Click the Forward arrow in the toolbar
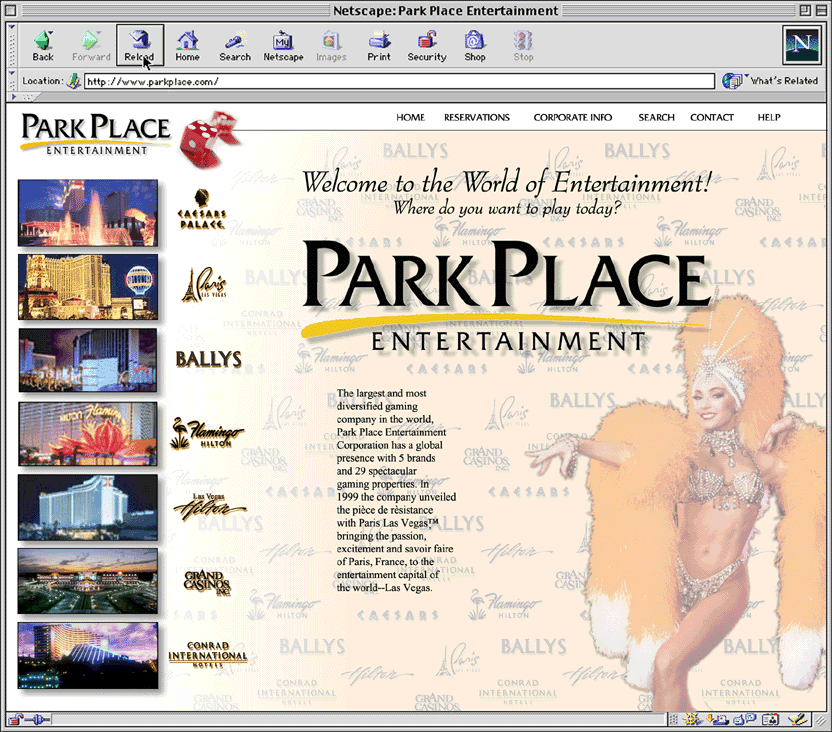The image size is (832, 732). click(x=91, y=46)
